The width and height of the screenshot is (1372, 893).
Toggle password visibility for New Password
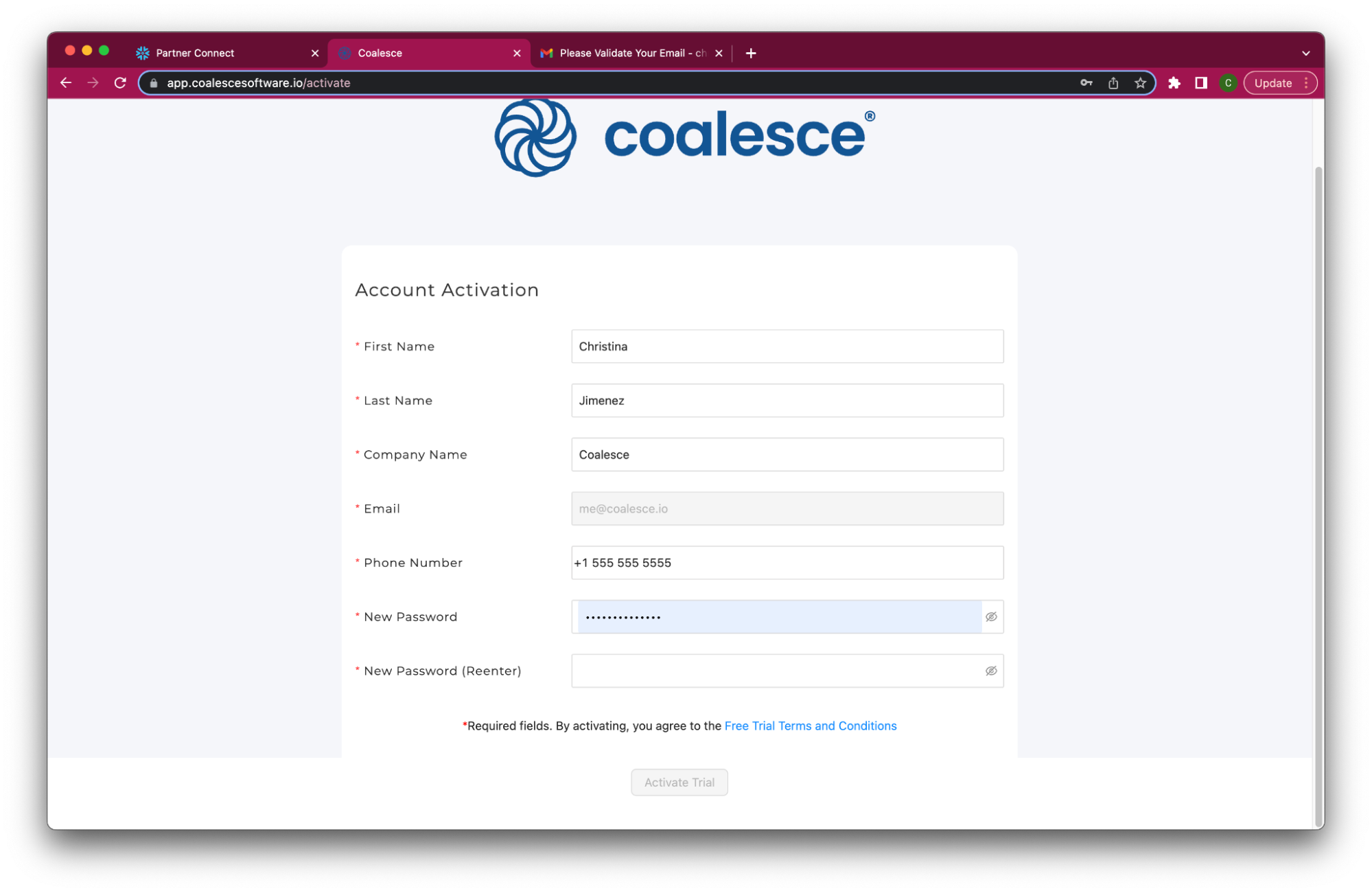991,617
